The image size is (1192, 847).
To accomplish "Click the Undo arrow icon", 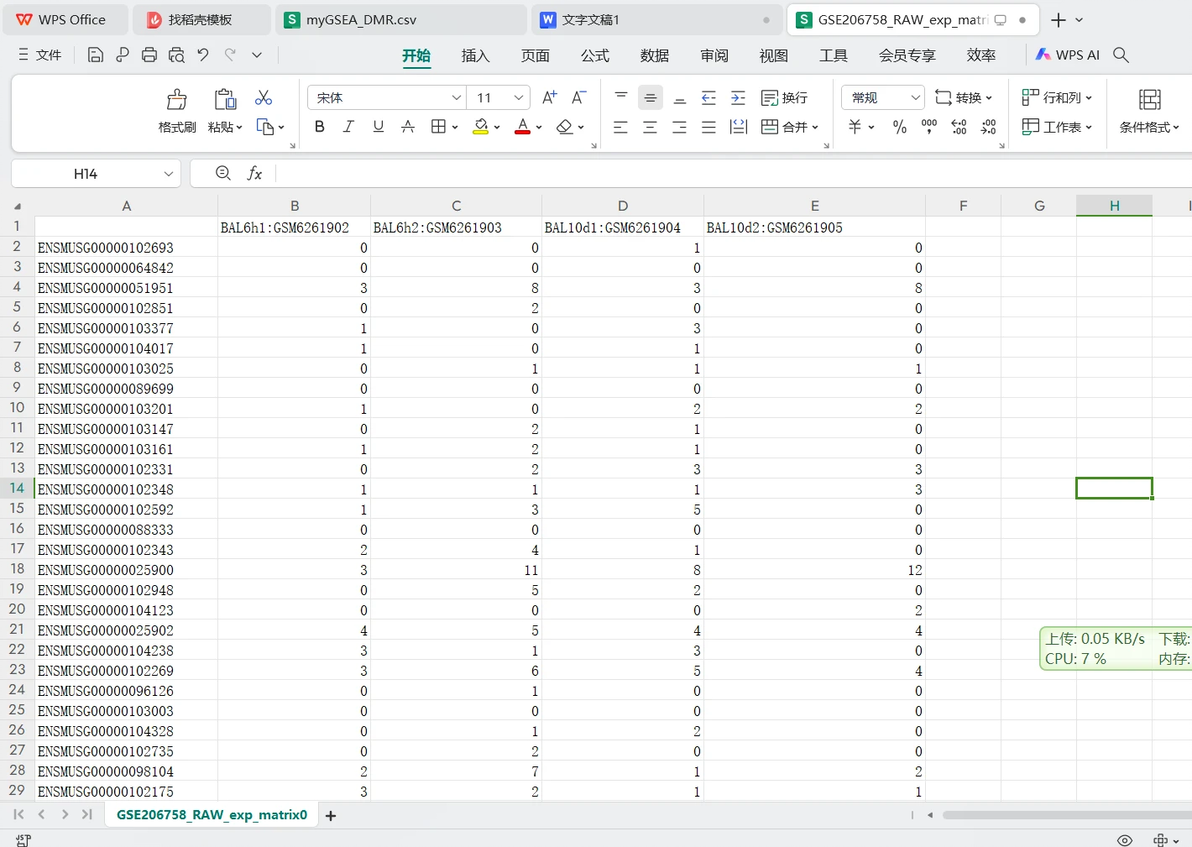I will [x=203, y=55].
